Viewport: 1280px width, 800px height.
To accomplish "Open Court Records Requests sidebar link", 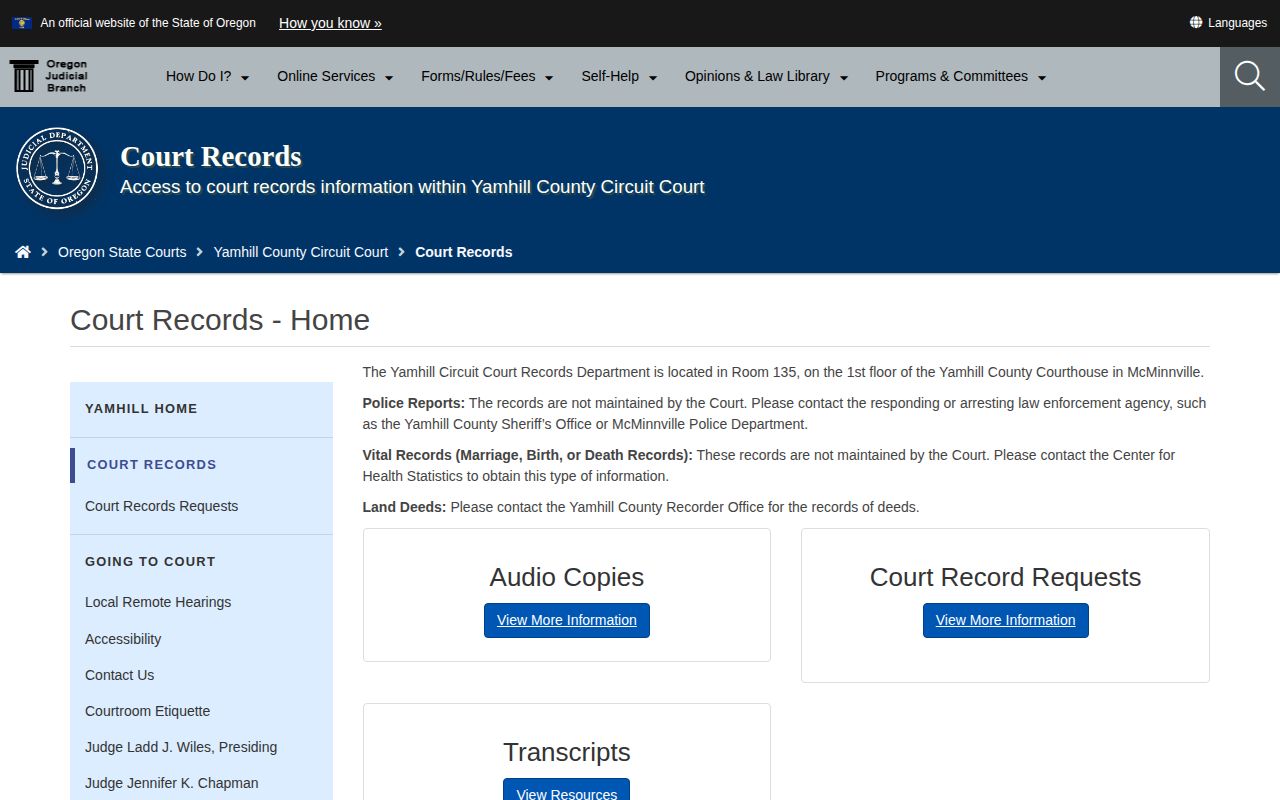I will point(162,506).
